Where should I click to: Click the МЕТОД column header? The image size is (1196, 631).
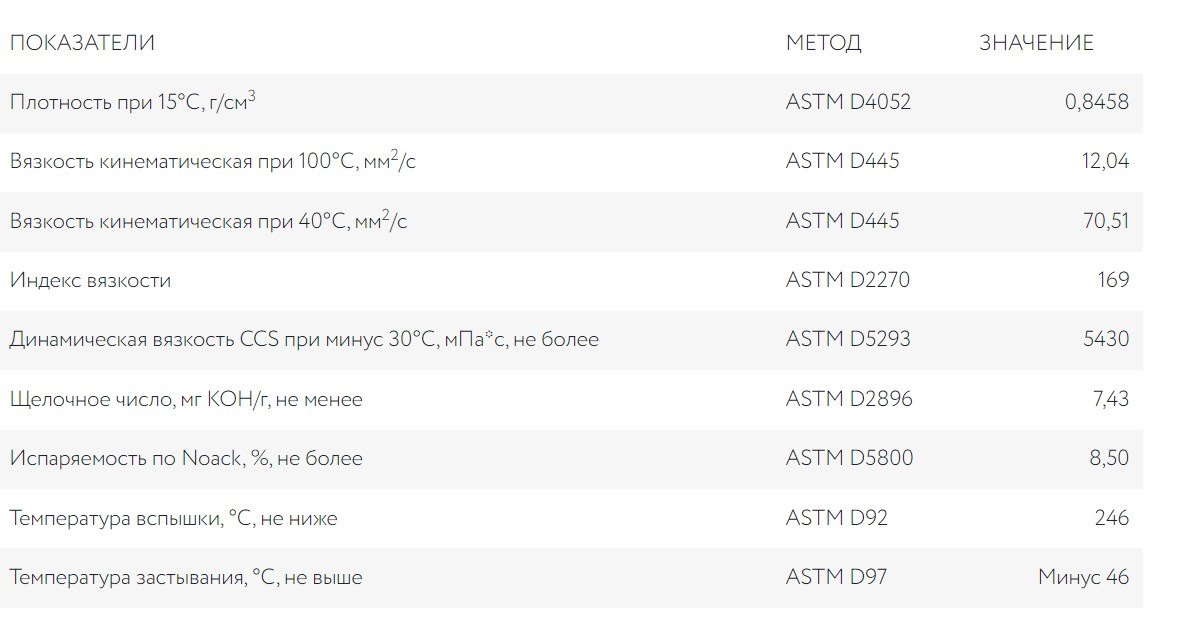pyautogui.click(x=823, y=43)
